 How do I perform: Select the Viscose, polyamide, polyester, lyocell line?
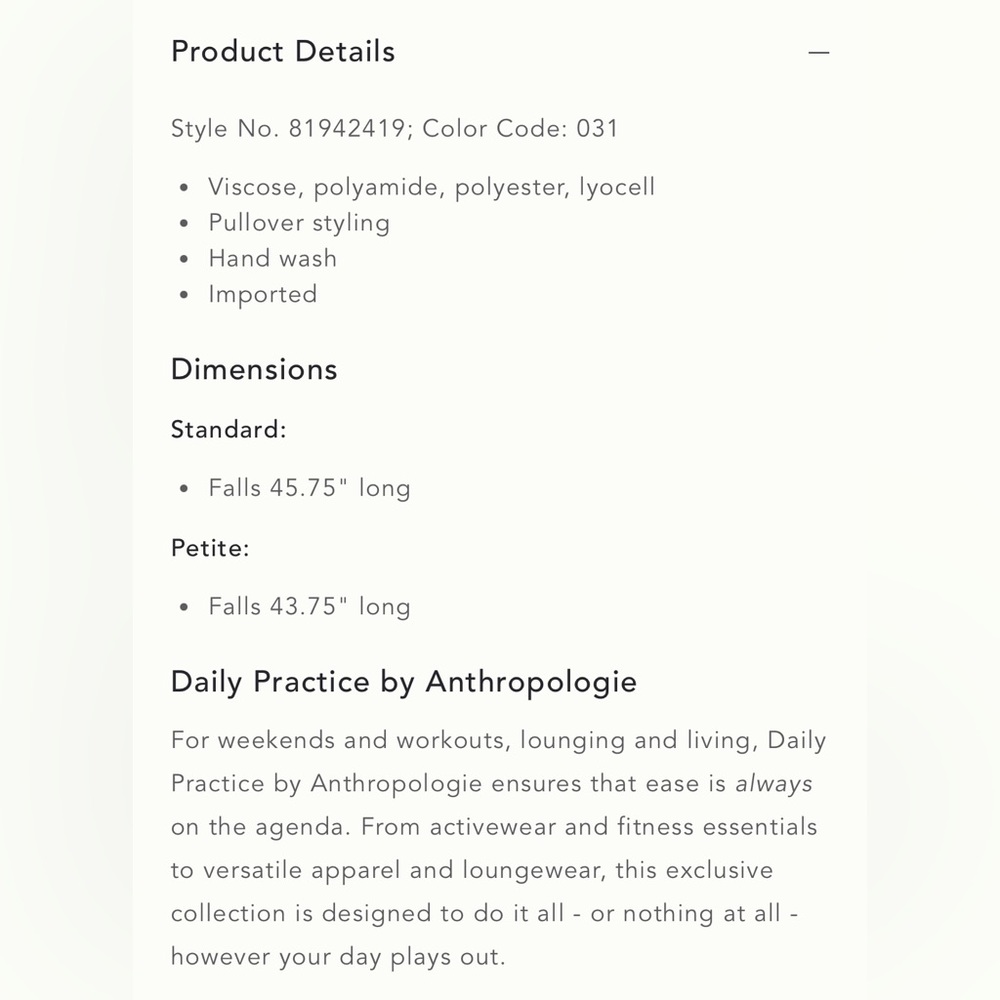click(x=431, y=187)
